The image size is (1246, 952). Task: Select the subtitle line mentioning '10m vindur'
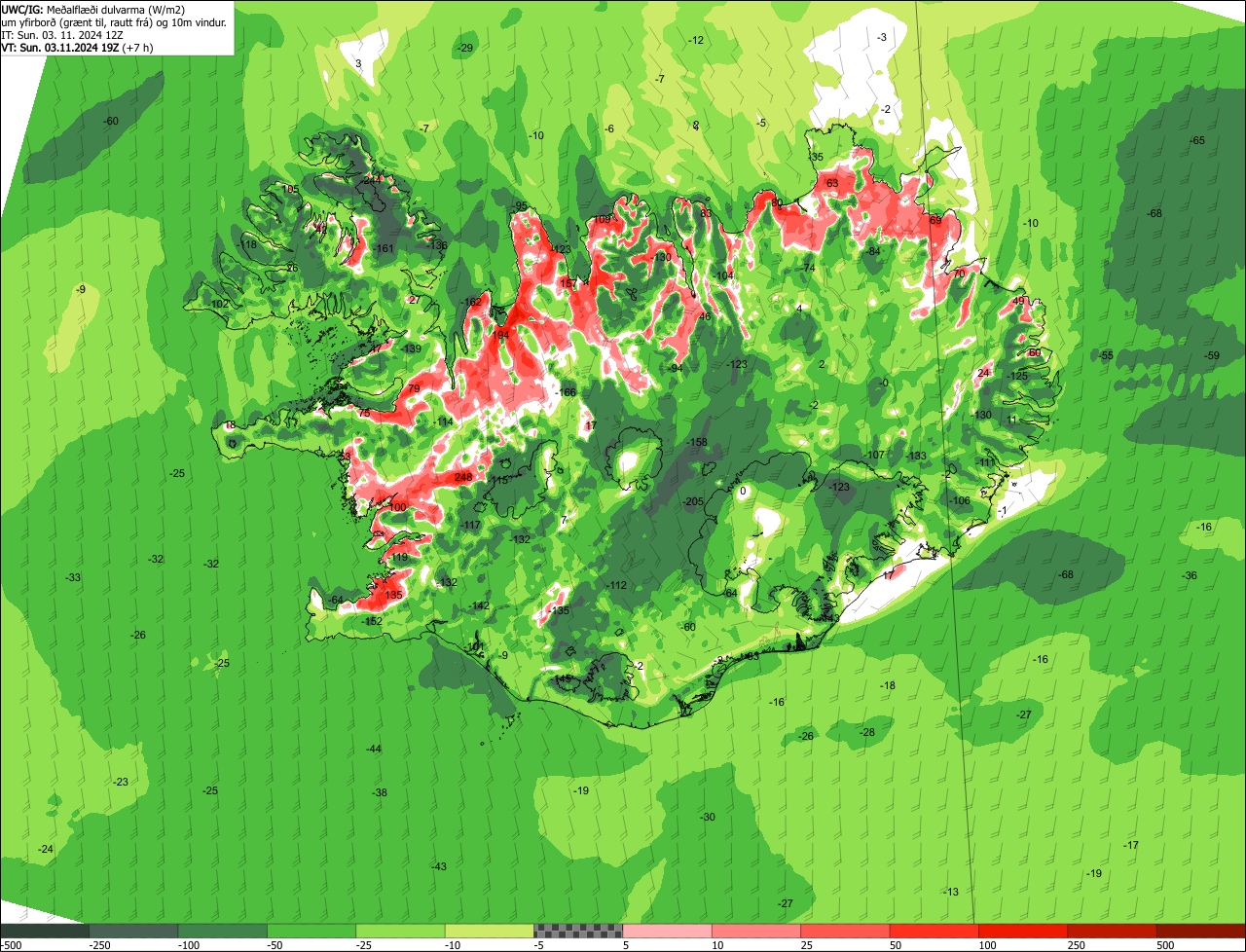click(x=115, y=21)
